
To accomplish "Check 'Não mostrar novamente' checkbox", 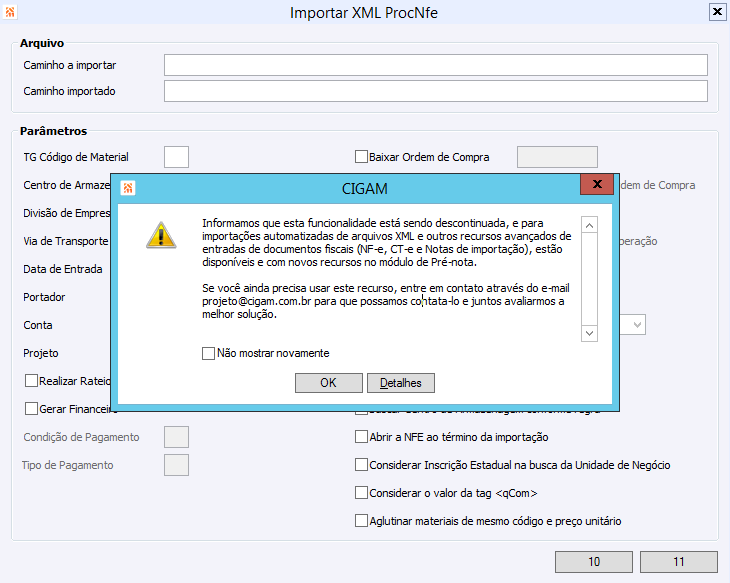I will (209, 353).
